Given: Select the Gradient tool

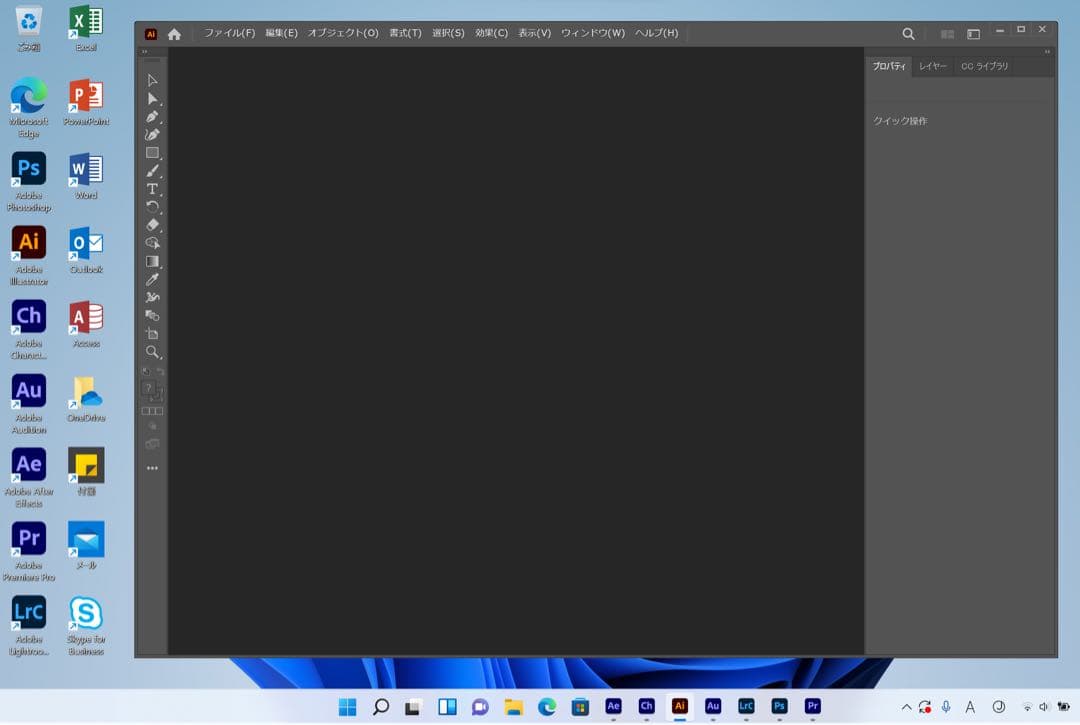Looking at the screenshot, I should pos(153,261).
